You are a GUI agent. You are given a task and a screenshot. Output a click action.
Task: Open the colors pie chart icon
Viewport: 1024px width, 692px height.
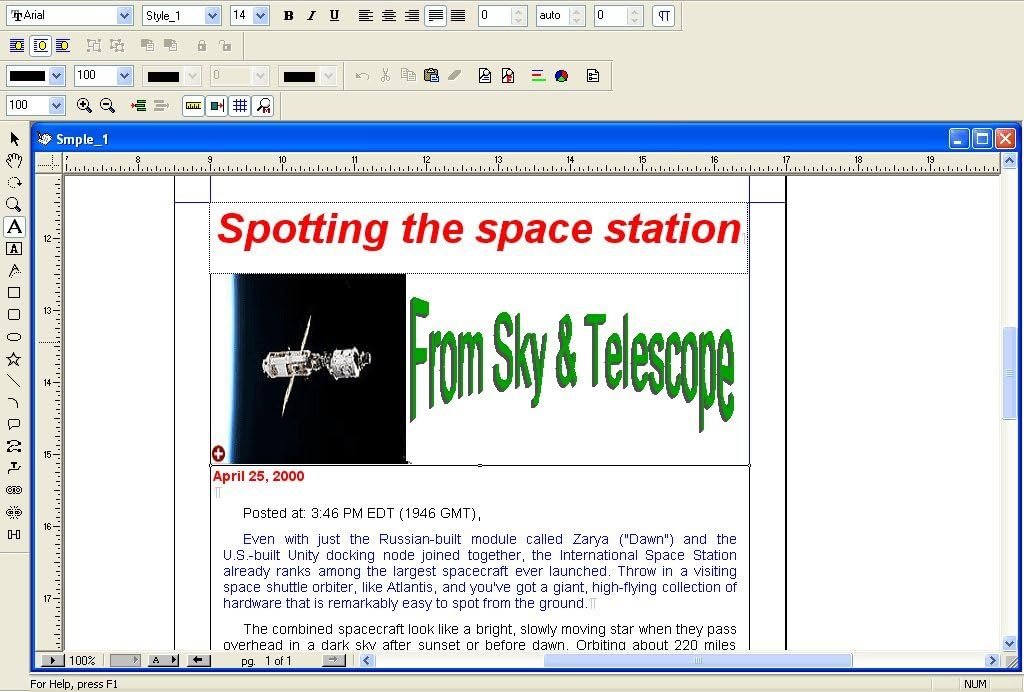pyautogui.click(x=562, y=76)
